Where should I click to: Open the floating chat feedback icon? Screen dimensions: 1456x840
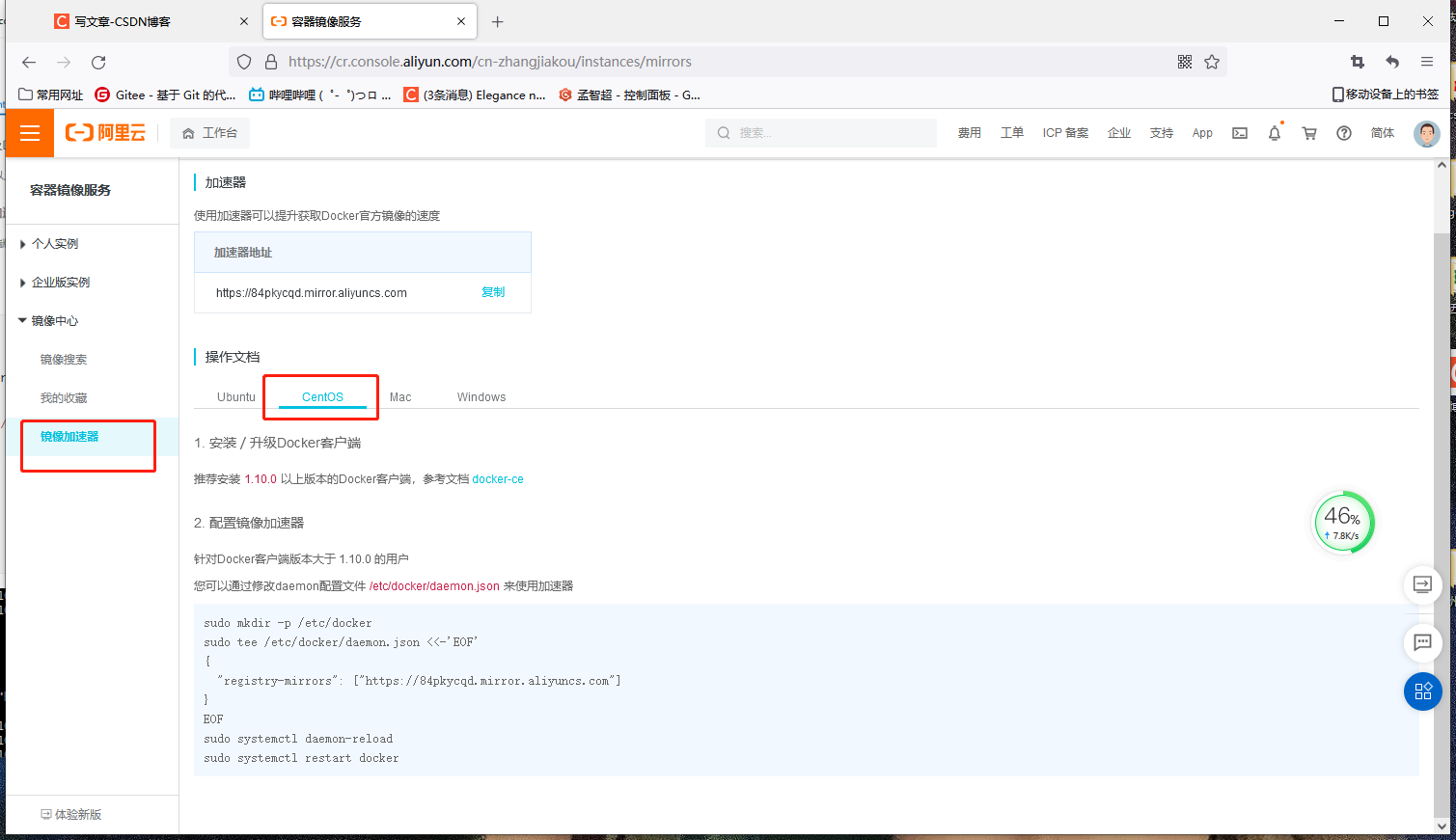(1422, 642)
